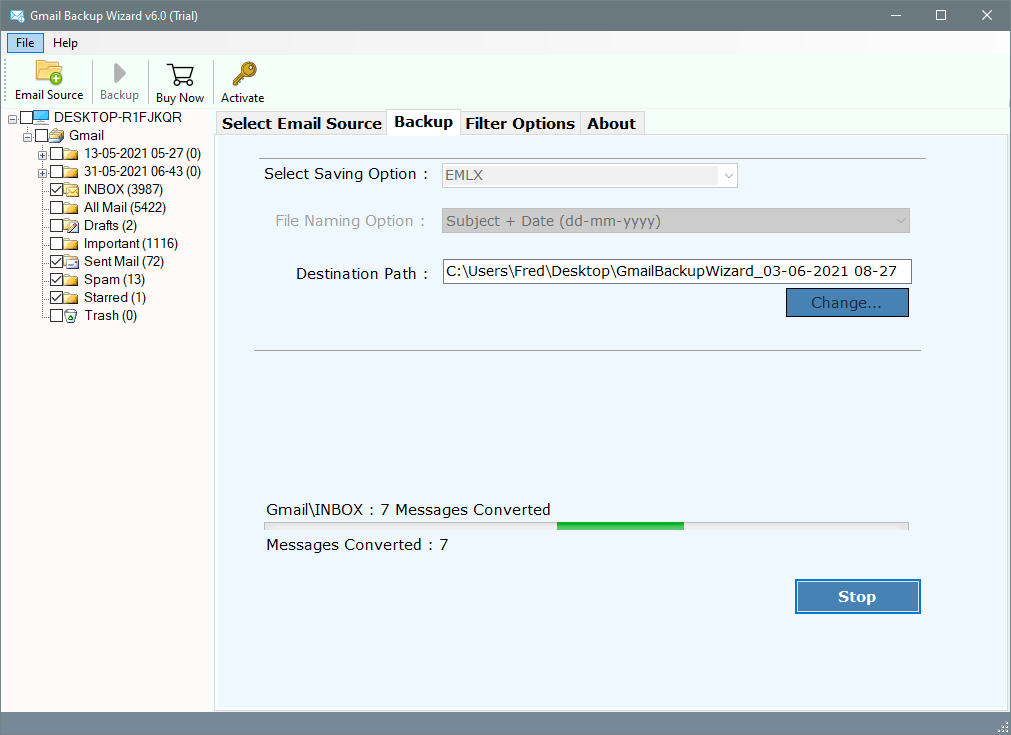
Task: Select the Starred (1) label
Action: (x=115, y=298)
